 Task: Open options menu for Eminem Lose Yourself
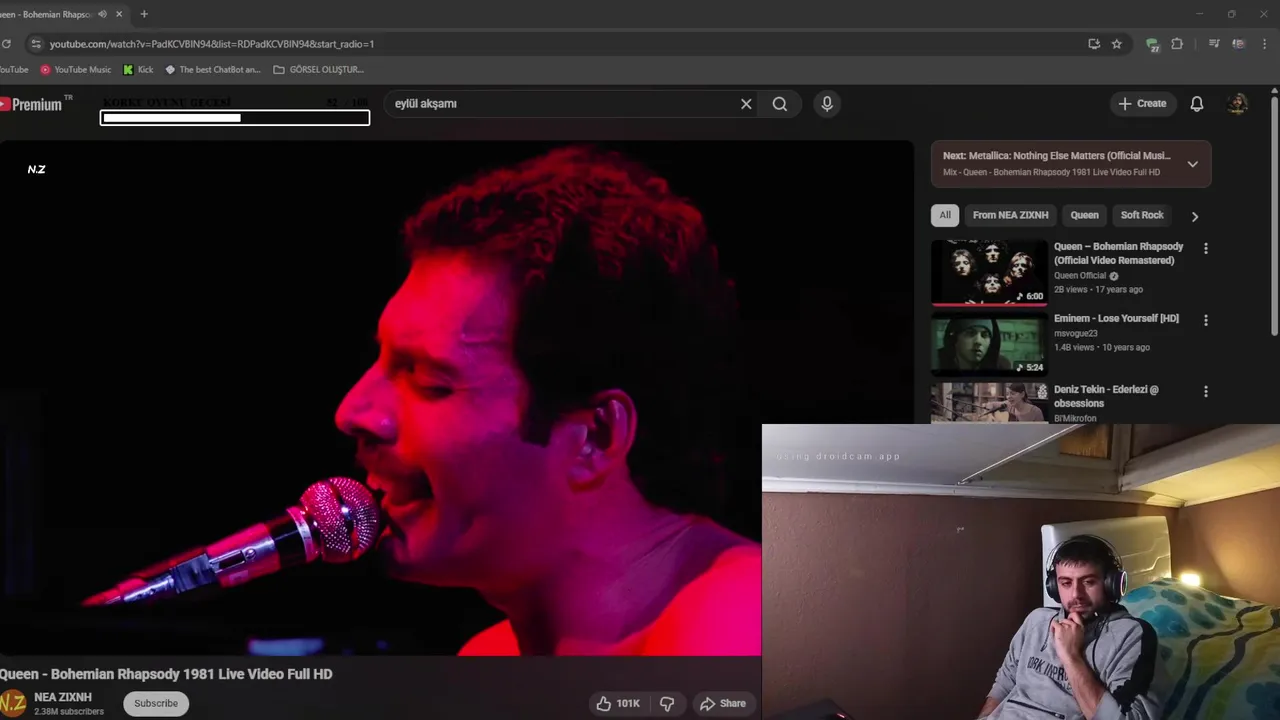1205,320
